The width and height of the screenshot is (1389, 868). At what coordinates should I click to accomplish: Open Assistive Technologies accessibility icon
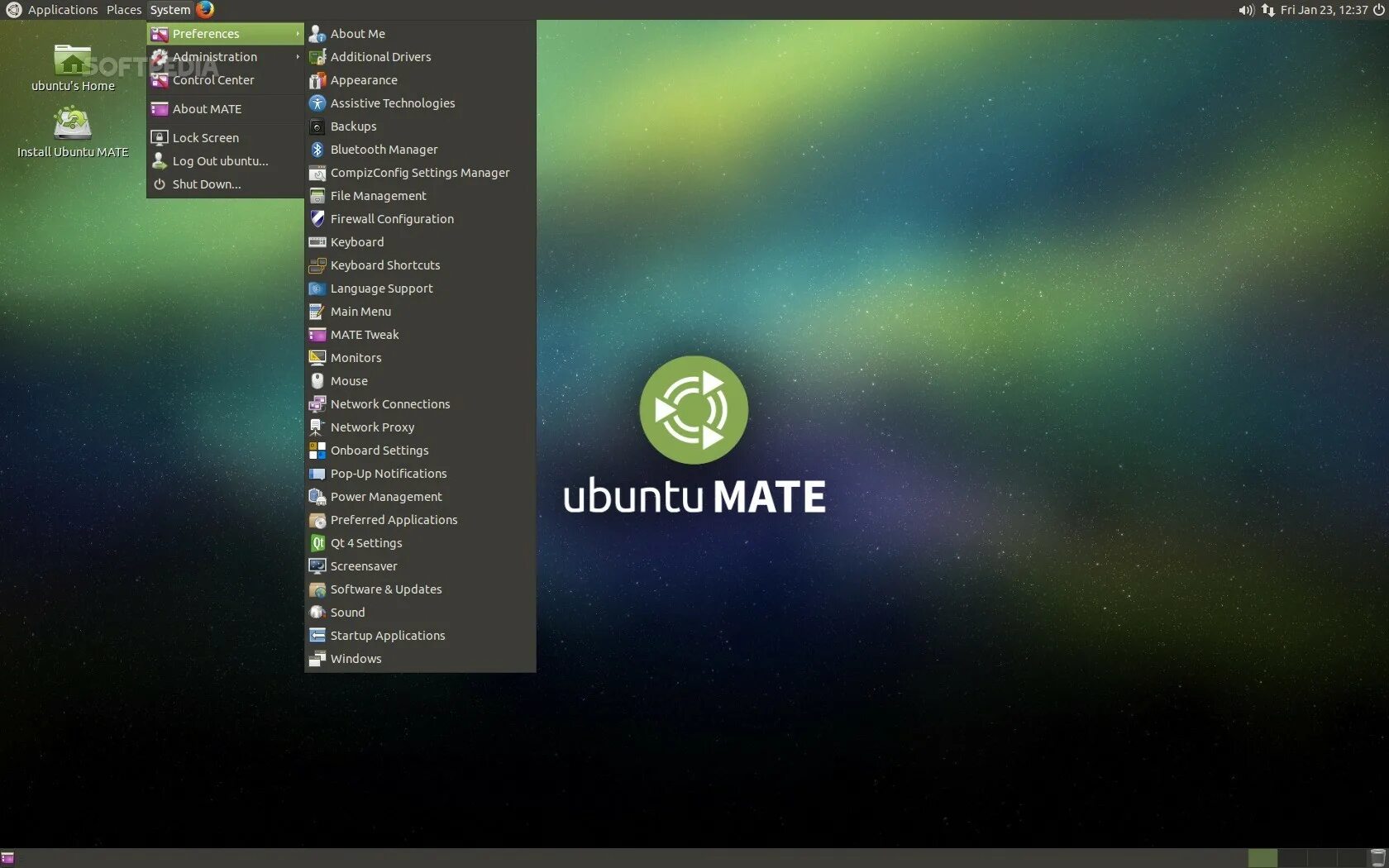pyautogui.click(x=317, y=103)
